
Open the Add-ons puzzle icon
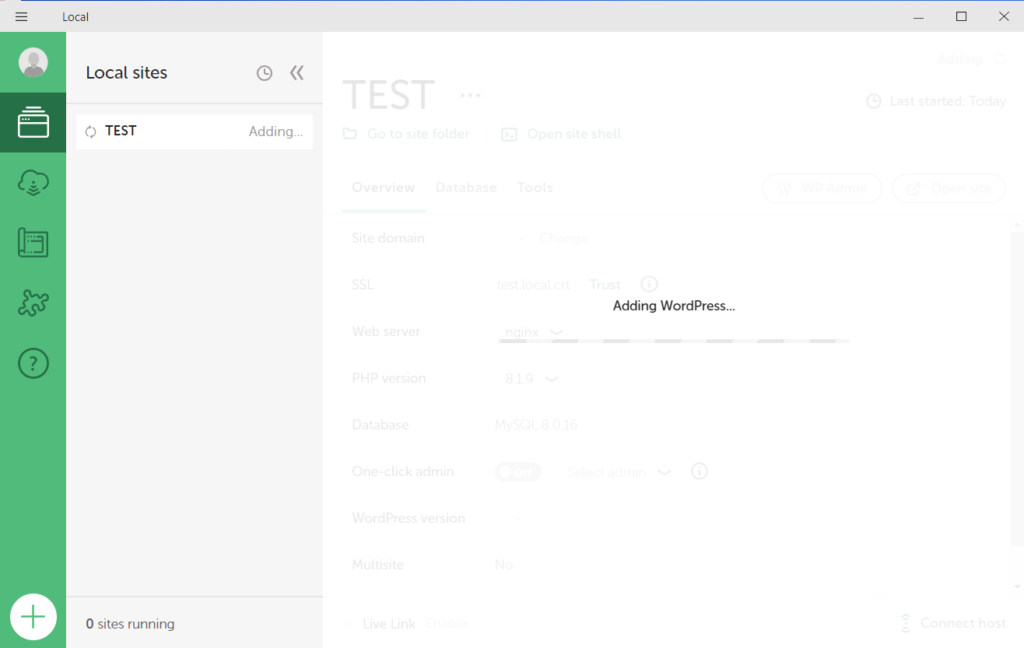33,302
